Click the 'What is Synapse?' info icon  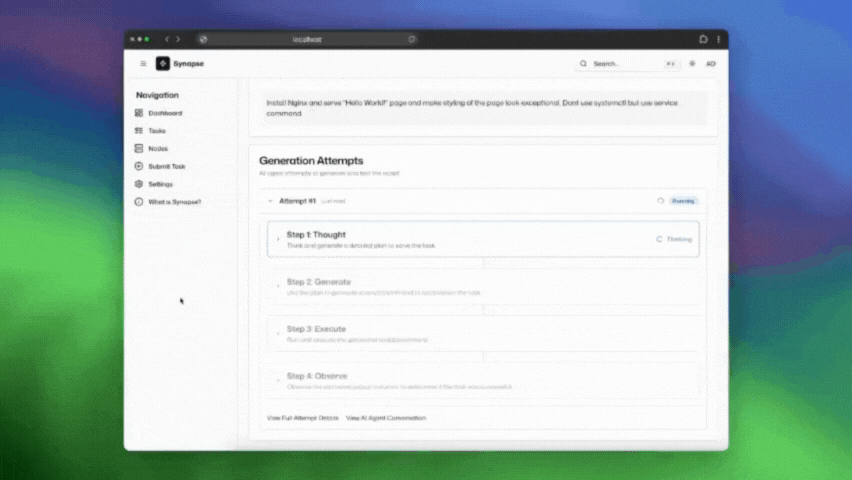tap(139, 202)
